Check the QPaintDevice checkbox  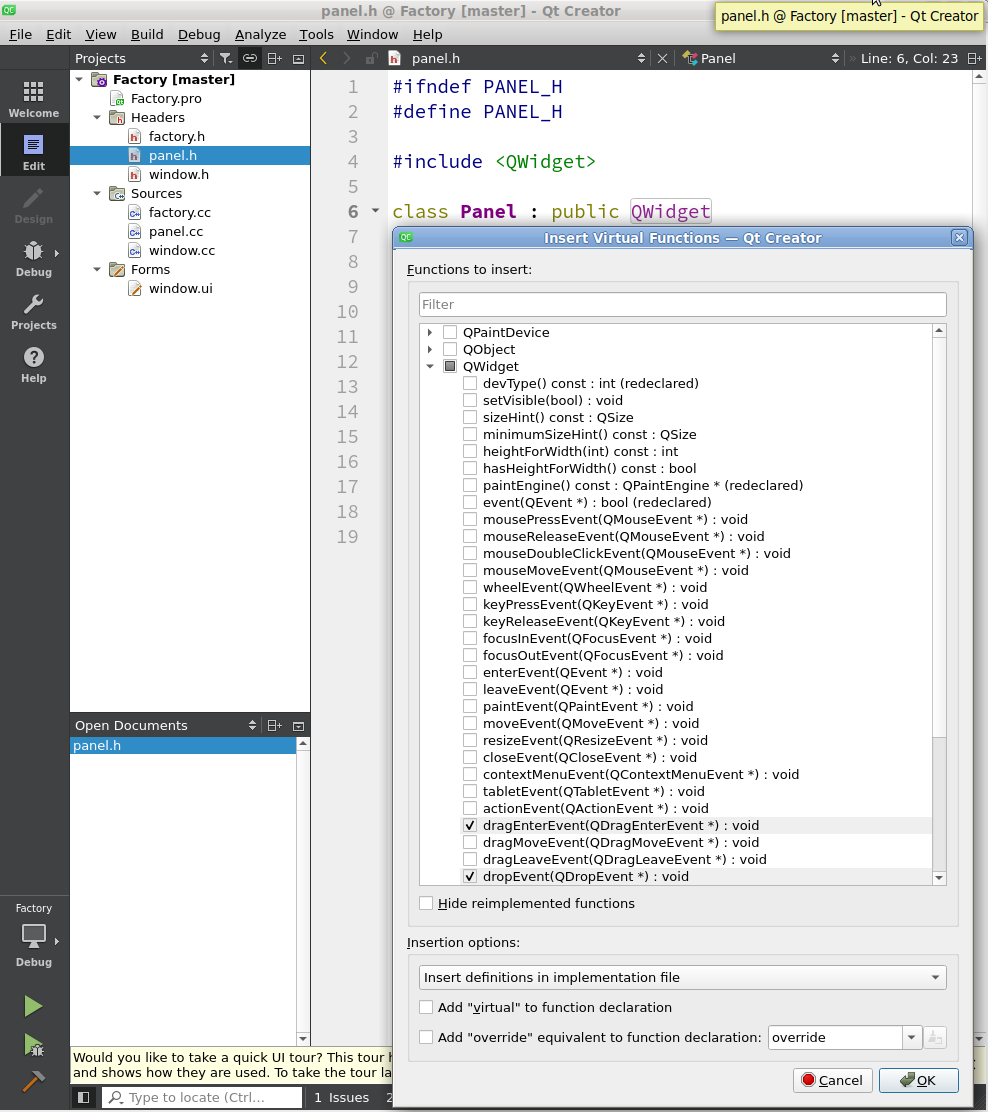(450, 332)
